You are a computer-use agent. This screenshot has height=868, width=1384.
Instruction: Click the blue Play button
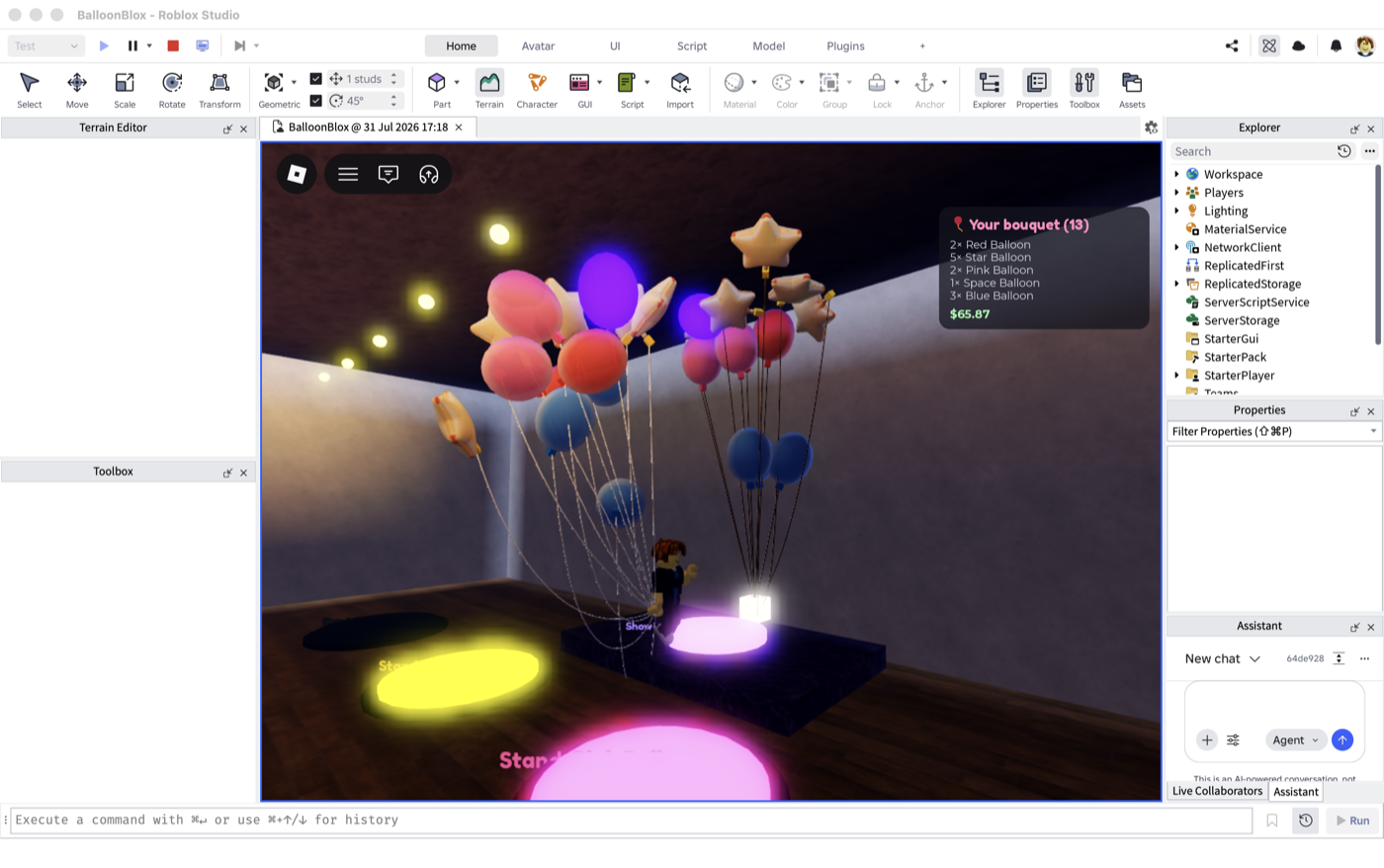click(104, 45)
